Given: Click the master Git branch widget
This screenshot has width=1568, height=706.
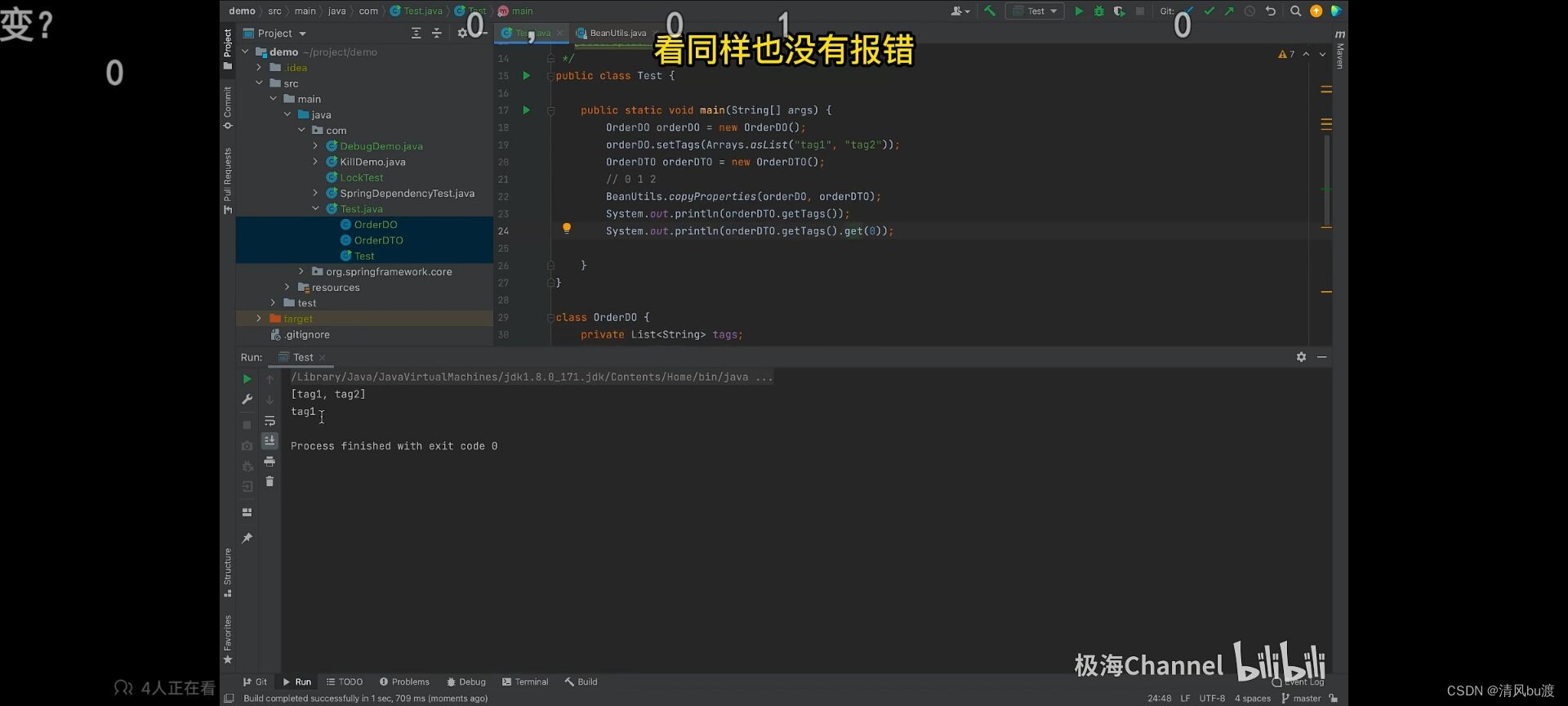Looking at the screenshot, I should [1301, 699].
